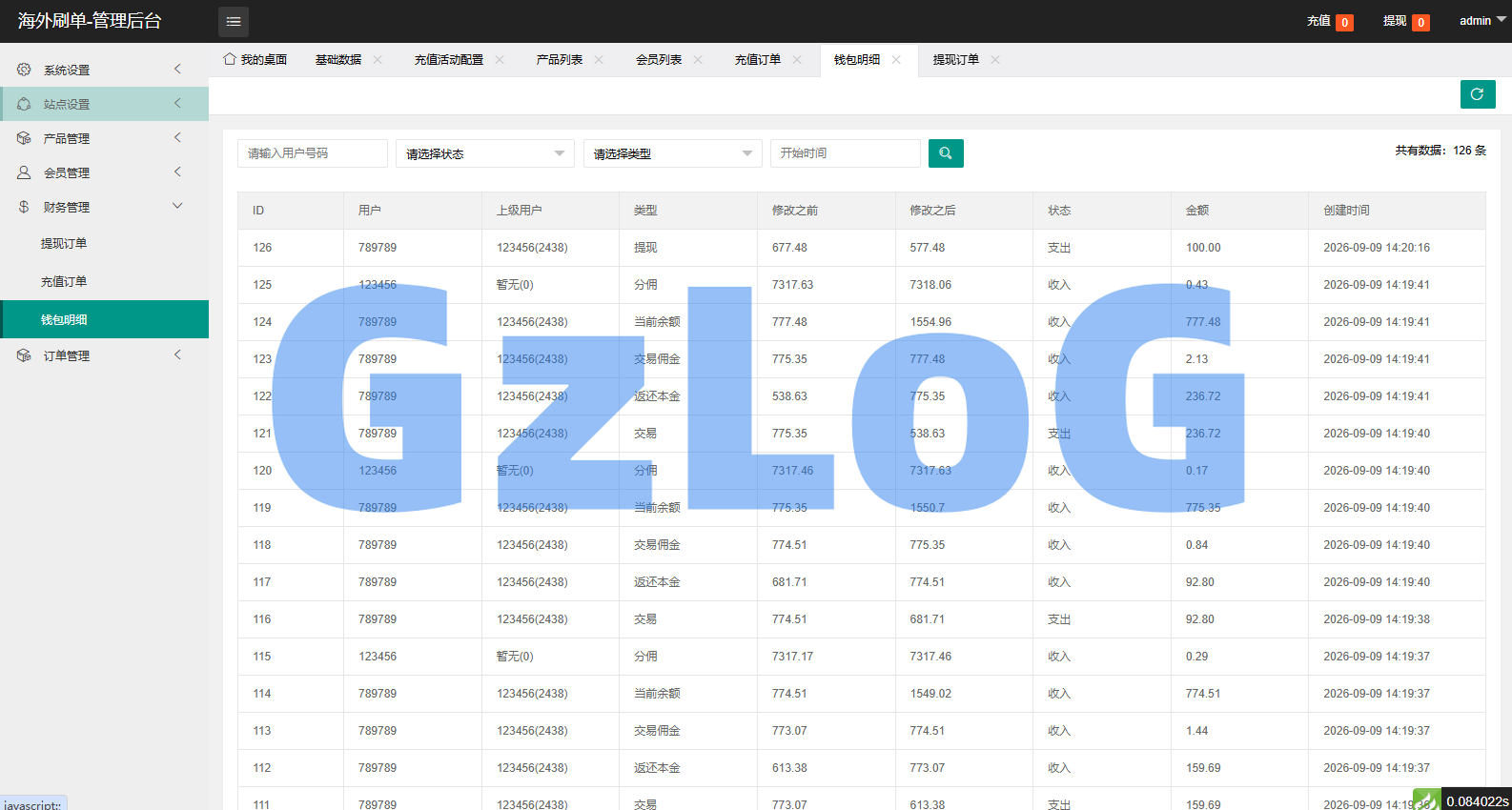This screenshot has height=810, width=1512.
Task: Click the 充值 notification badge
Action: tap(1345, 23)
